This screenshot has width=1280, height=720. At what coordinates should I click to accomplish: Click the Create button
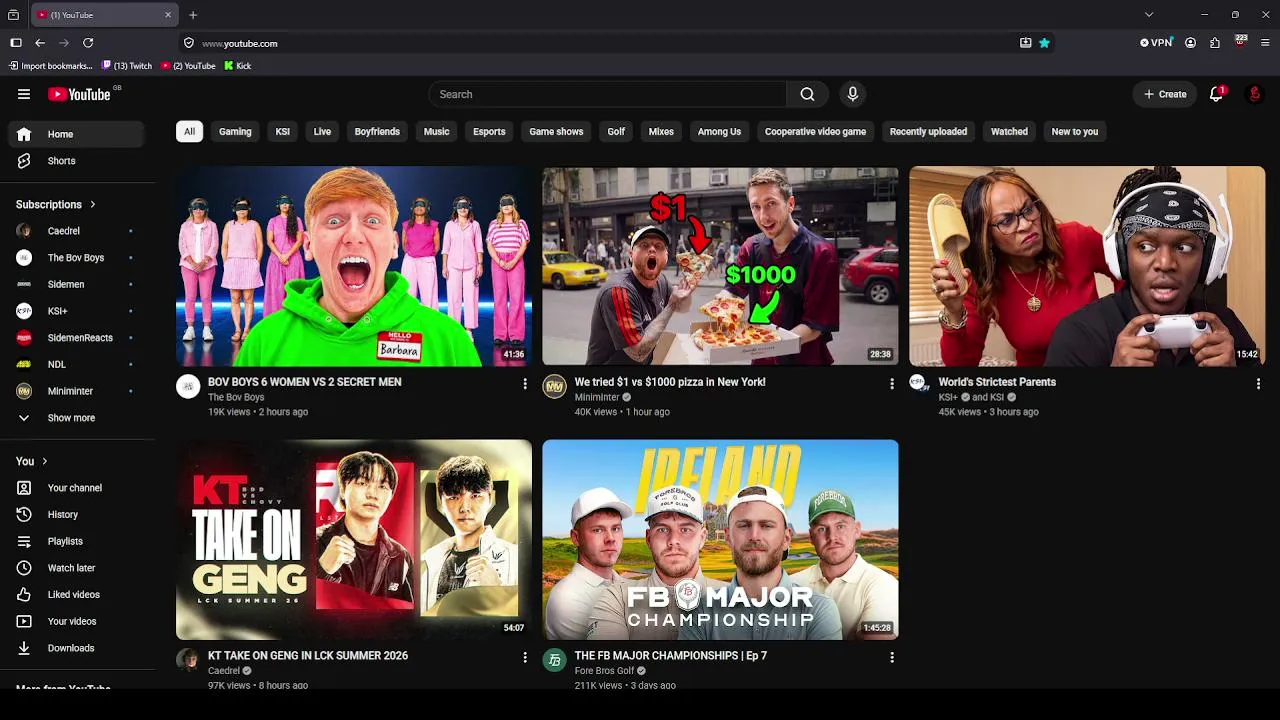(1165, 94)
